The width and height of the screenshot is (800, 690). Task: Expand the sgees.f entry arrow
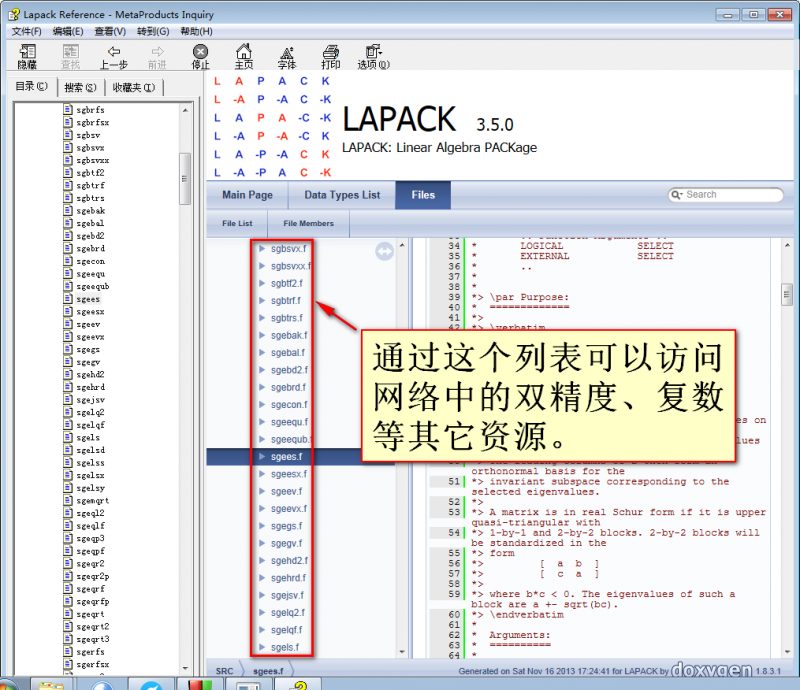262,456
